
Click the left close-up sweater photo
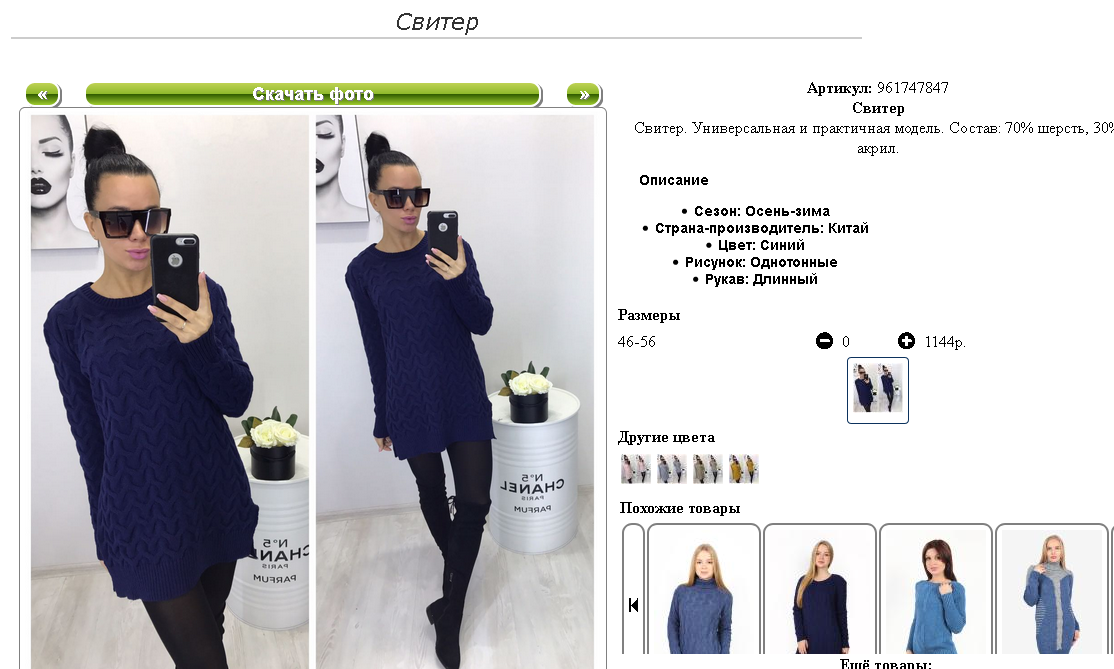click(170, 392)
